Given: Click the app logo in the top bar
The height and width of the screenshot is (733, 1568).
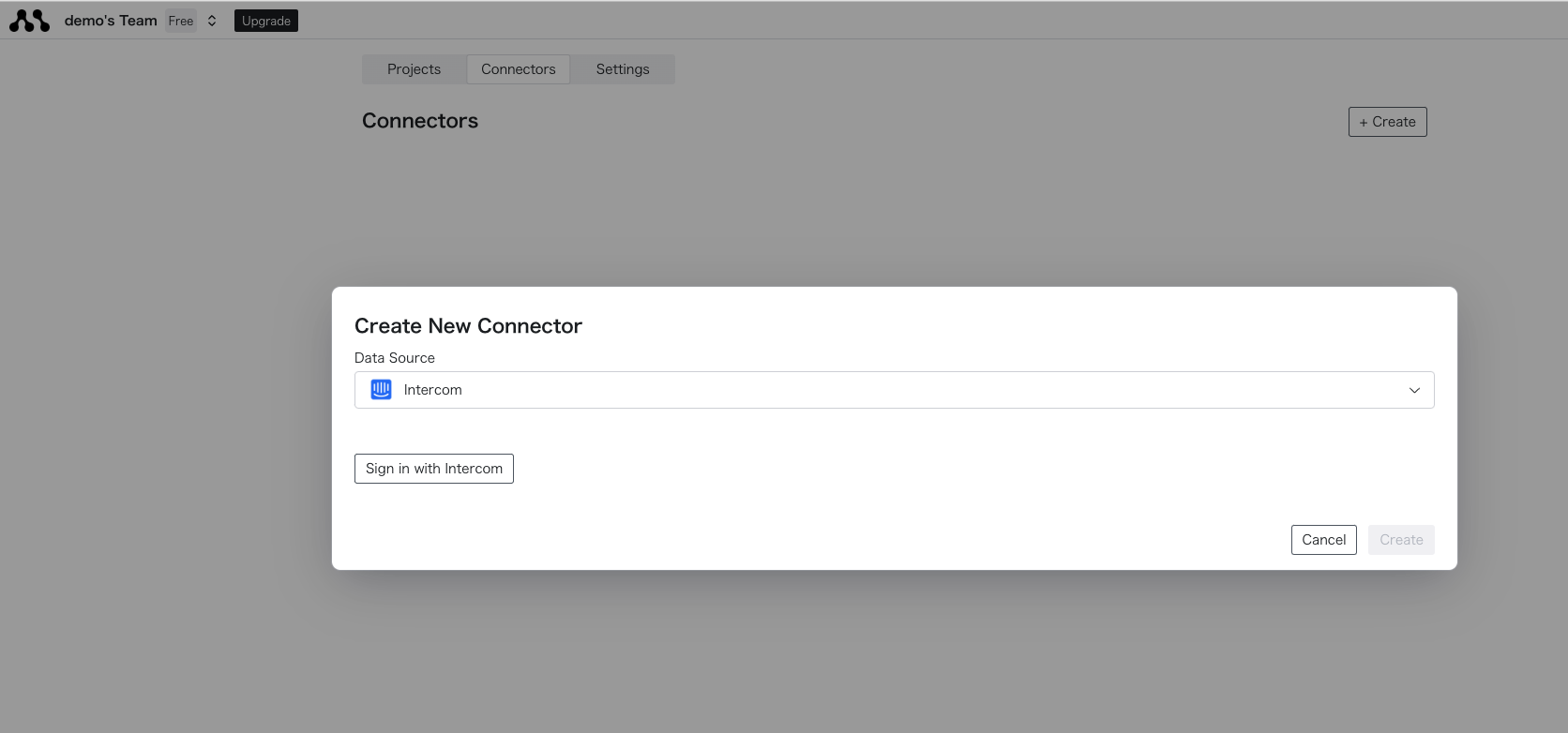Looking at the screenshot, I should (x=29, y=20).
